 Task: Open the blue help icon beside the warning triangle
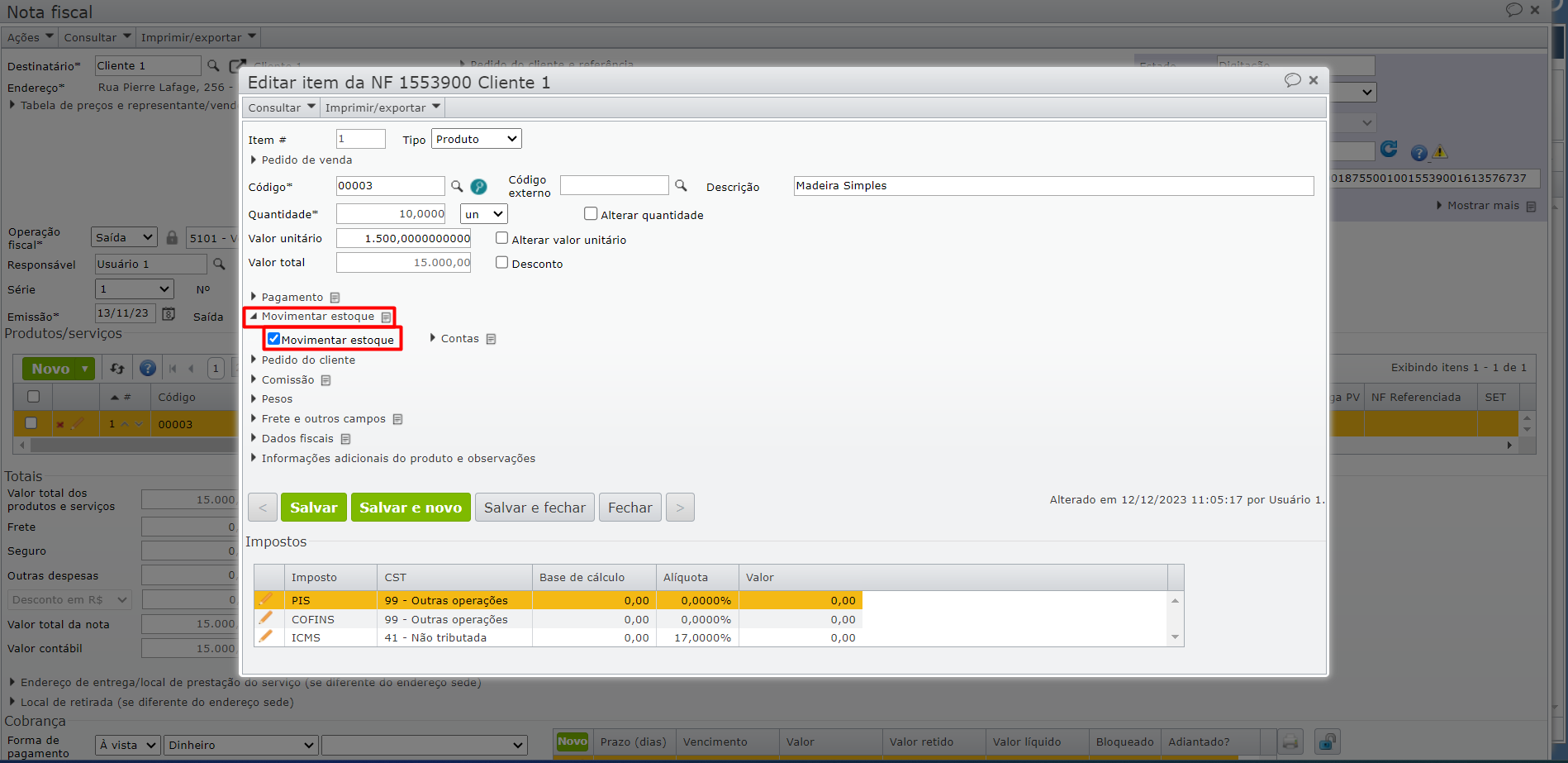click(x=1418, y=153)
